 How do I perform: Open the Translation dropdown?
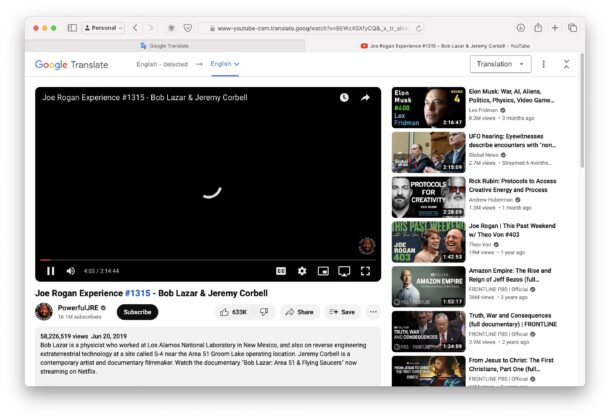tap(500, 64)
